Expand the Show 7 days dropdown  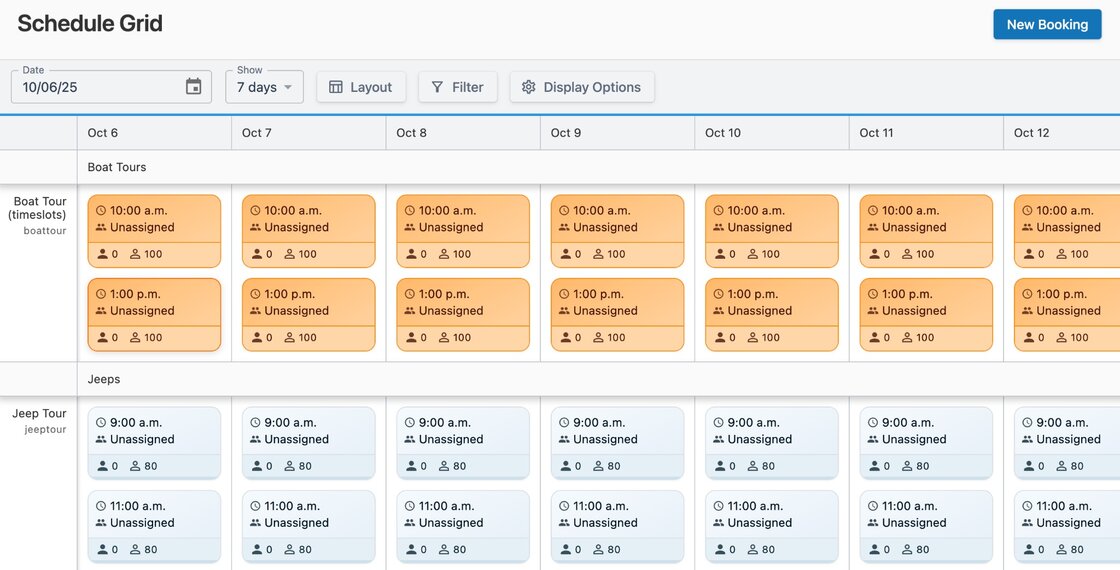264,87
